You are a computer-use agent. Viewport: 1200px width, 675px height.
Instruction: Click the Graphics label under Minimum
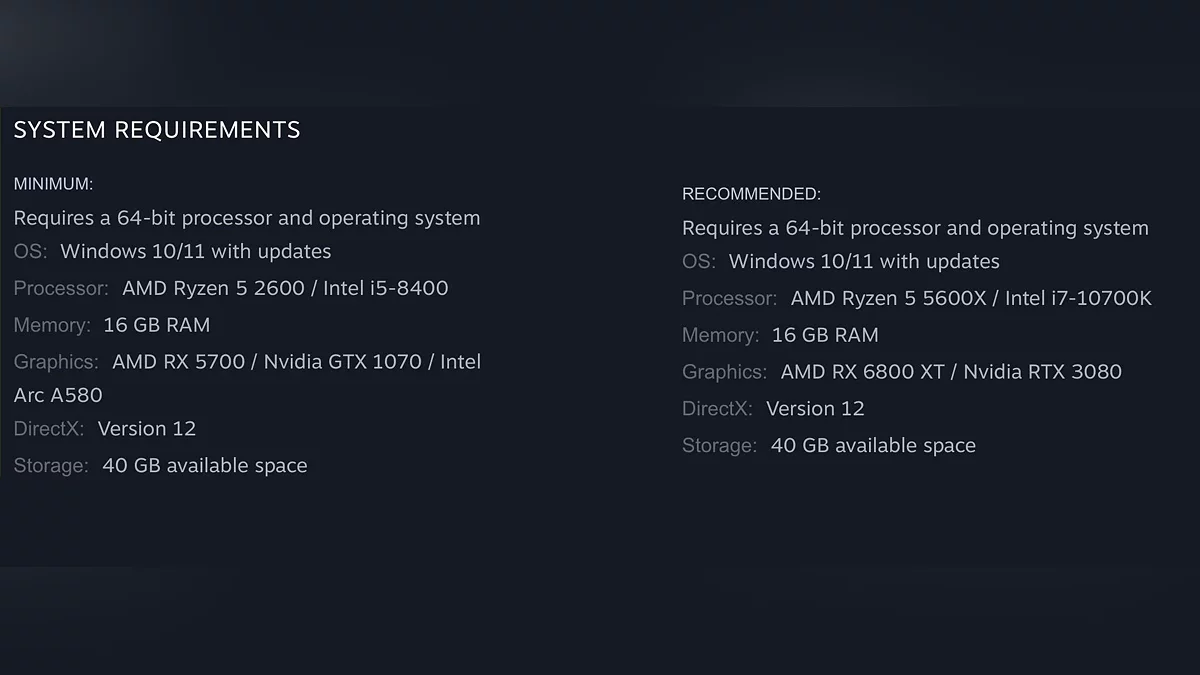point(56,362)
